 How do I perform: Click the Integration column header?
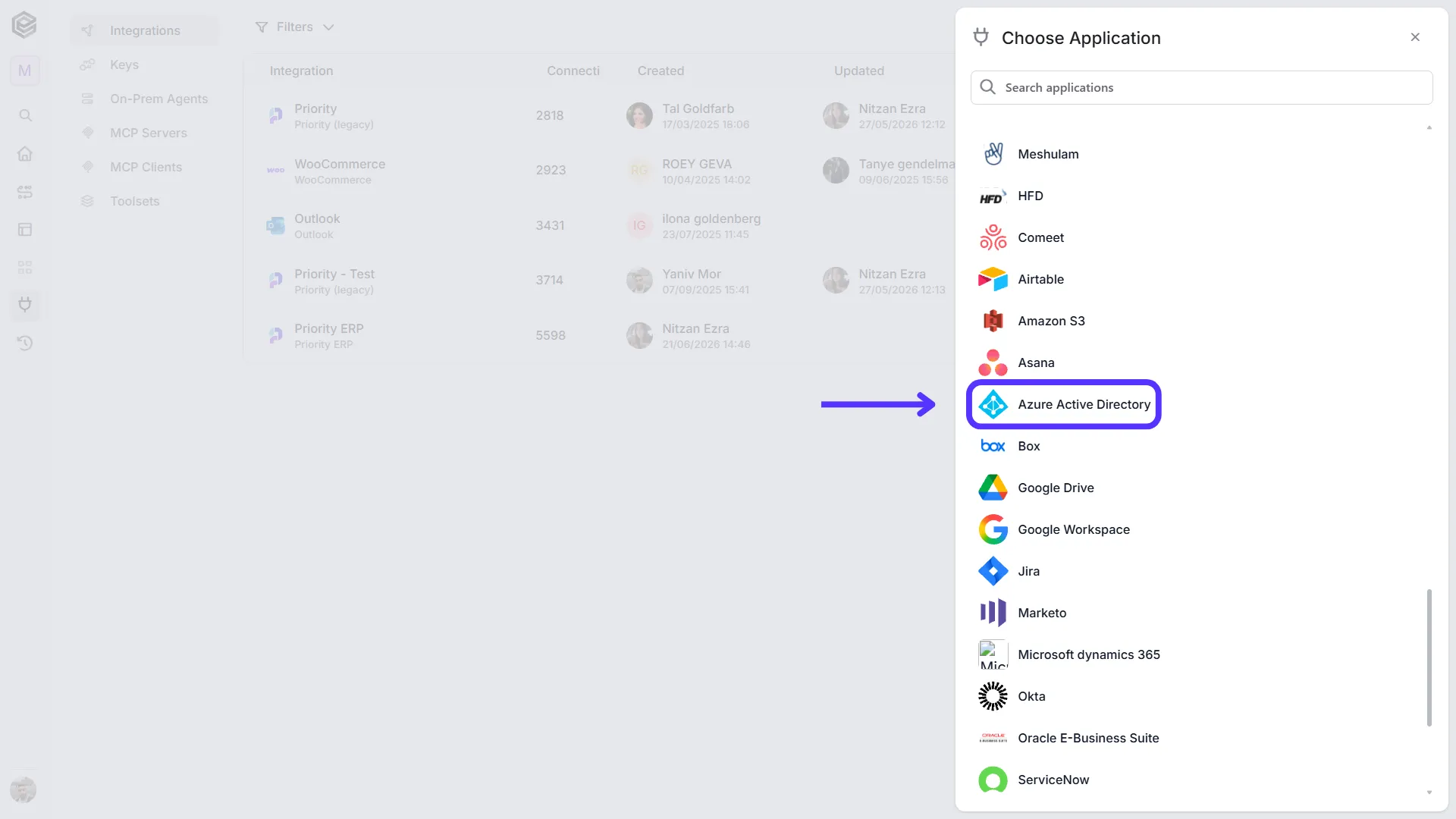pyautogui.click(x=301, y=71)
